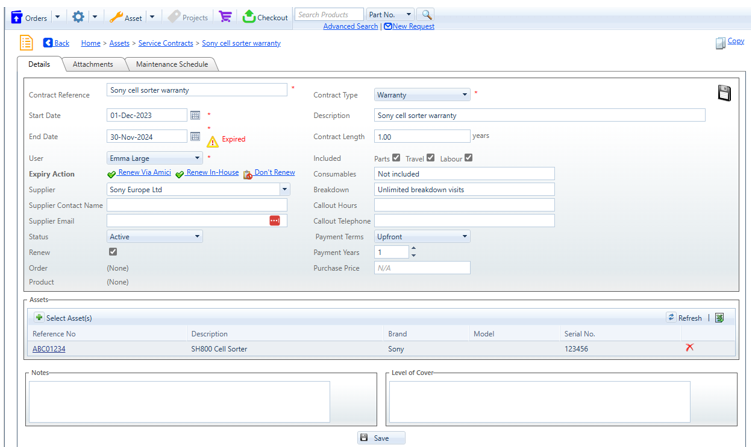
Task: Open the User dropdown Emma Large
Action: pos(154,158)
